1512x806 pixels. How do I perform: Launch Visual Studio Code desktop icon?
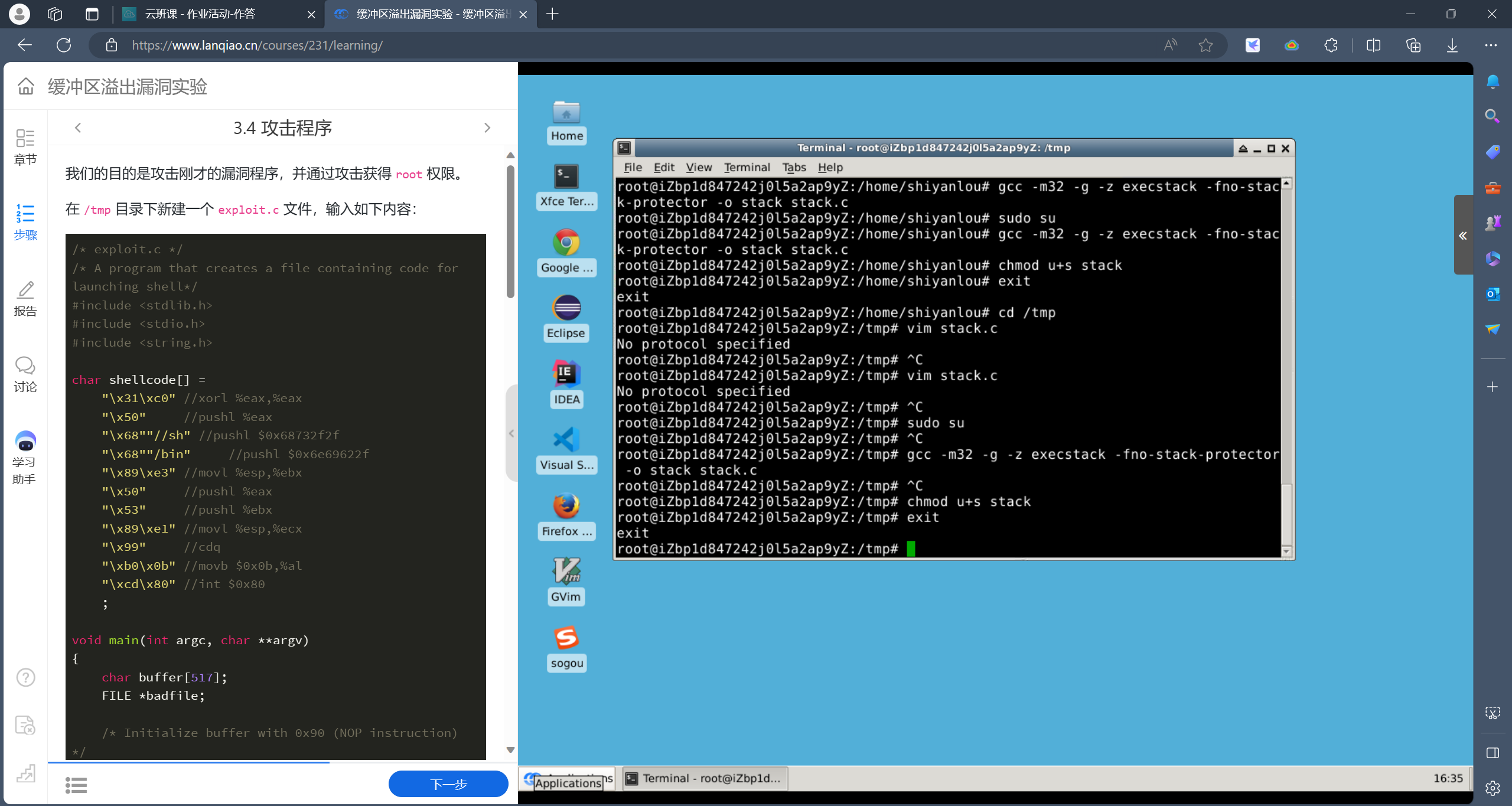pyautogui.click(x=566, y=440)
